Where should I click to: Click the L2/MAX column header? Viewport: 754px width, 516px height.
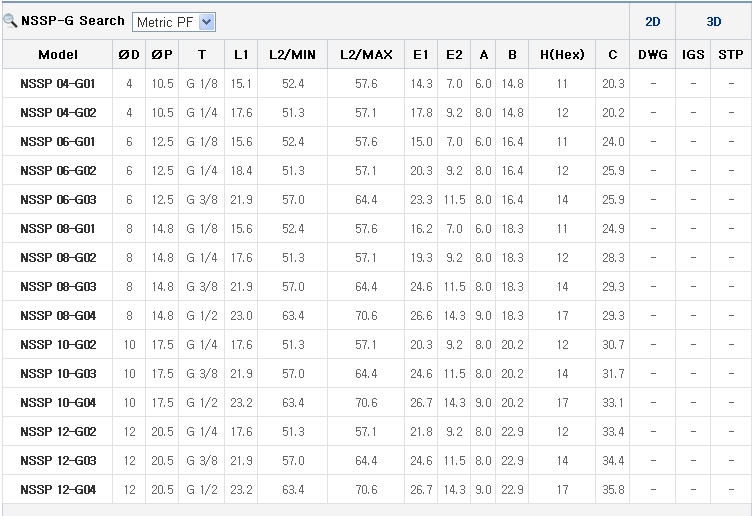pos(366,55)
